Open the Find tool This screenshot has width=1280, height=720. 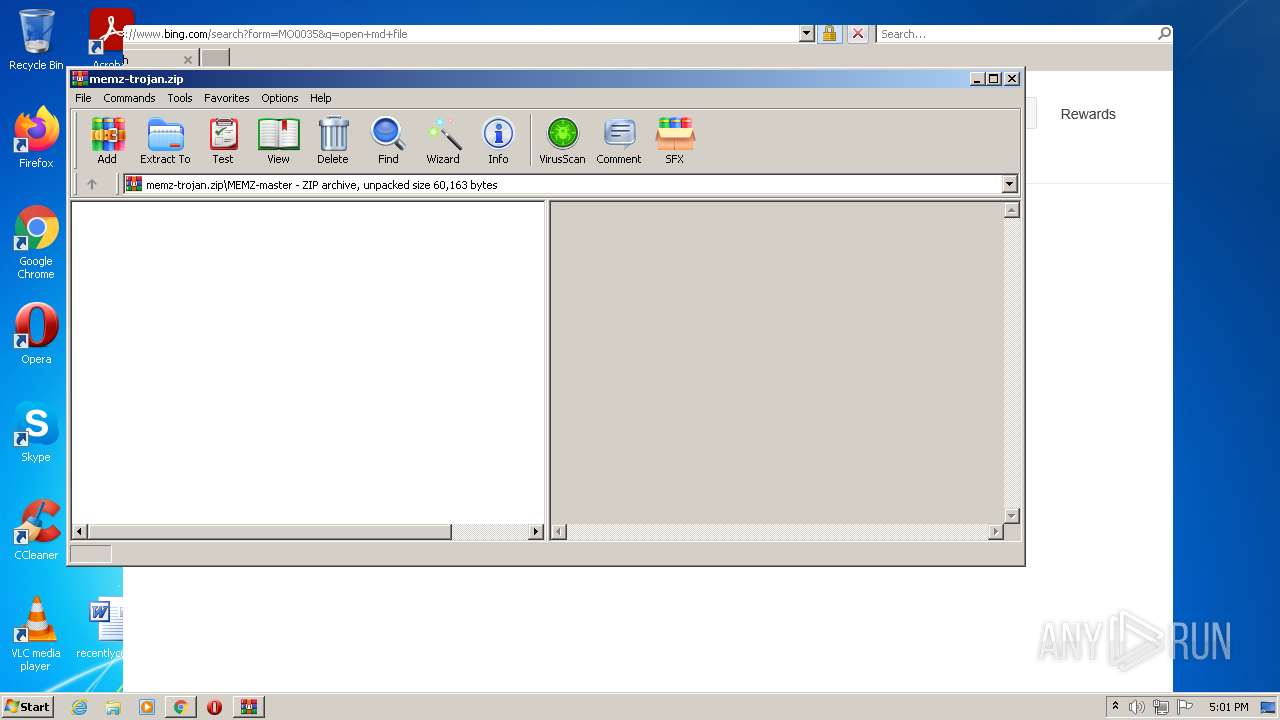click(388, 140)
